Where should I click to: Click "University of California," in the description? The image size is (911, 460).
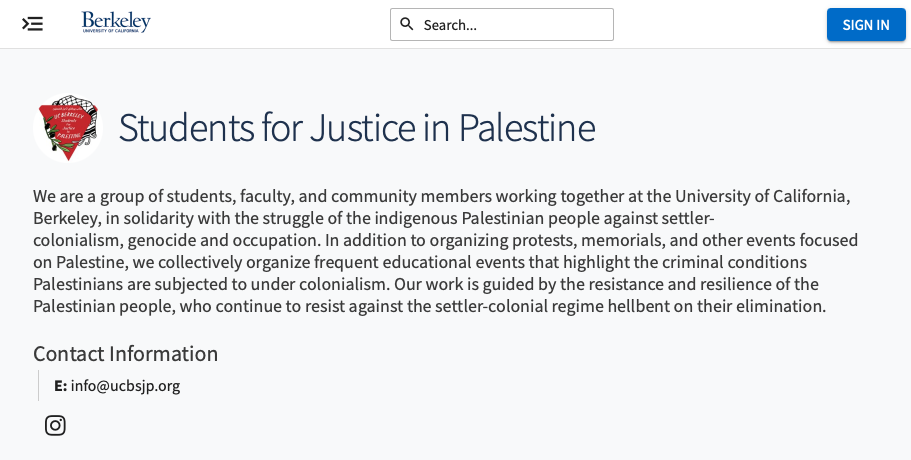pyautogui.click(x=762, y=196)
